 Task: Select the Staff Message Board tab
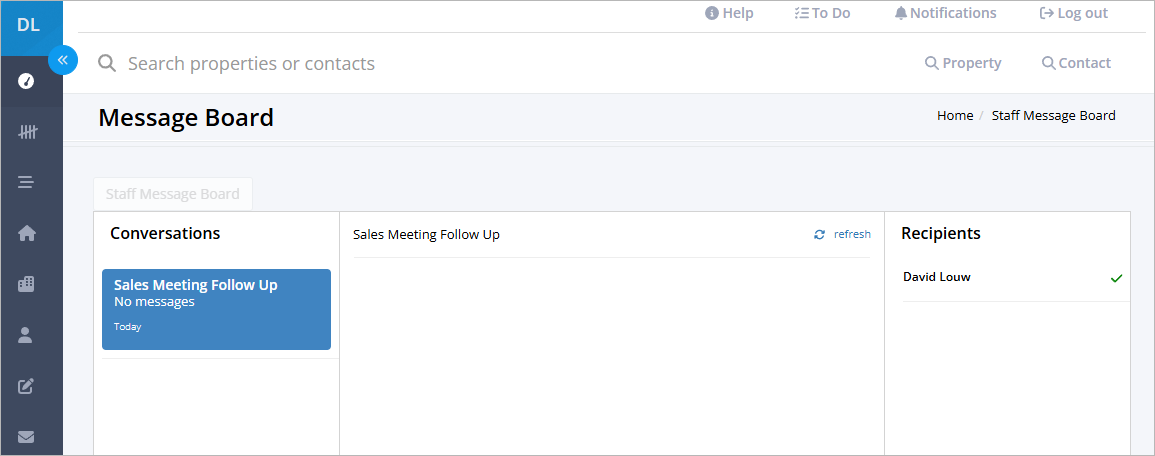tap(172, 194)
